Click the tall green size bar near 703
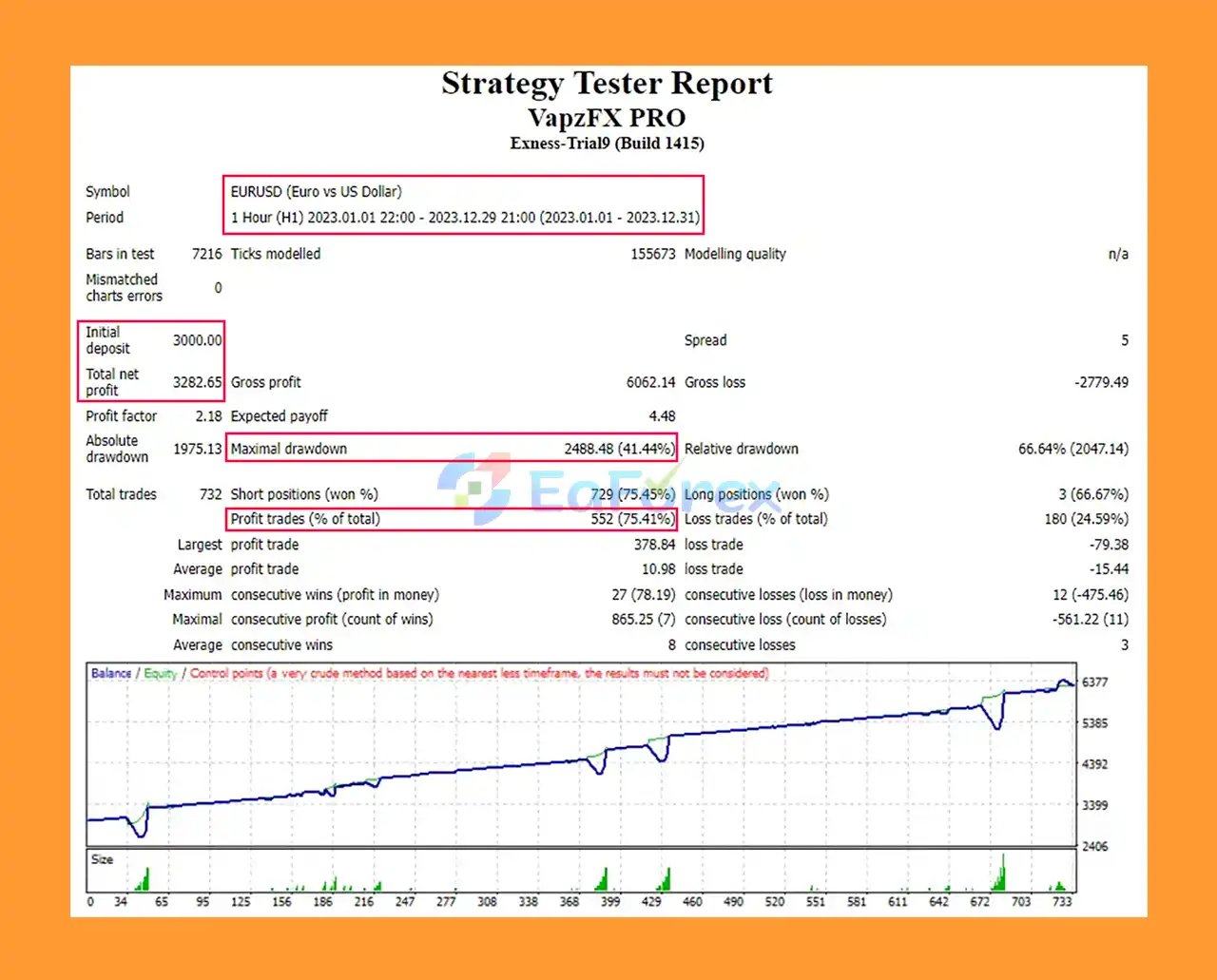Screen dimensions: 1217x980 point(1003,872)
